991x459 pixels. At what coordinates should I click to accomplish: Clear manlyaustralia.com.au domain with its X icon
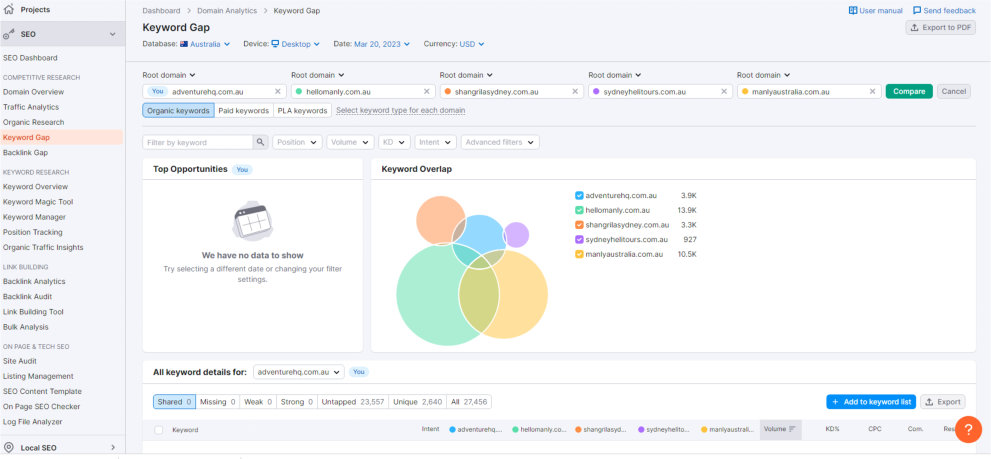[x=872, y=92]
